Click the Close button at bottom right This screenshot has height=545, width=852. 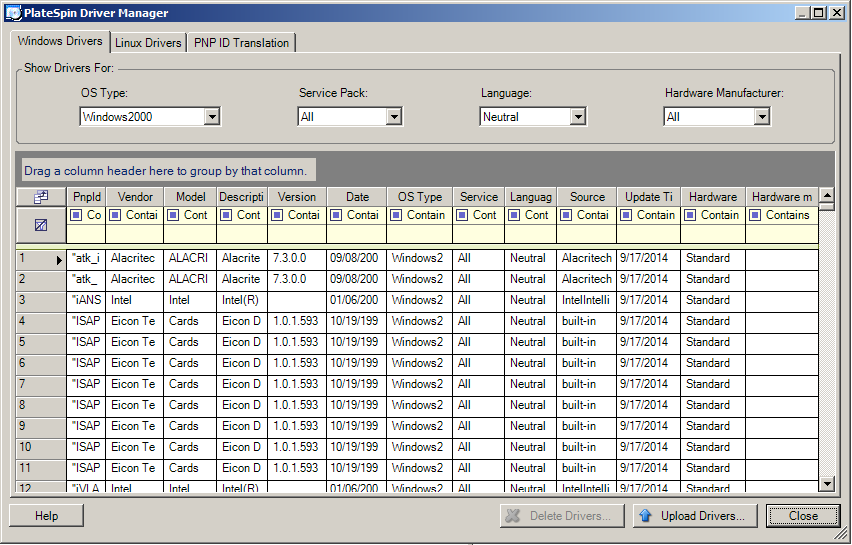click(x=803, y=516)
